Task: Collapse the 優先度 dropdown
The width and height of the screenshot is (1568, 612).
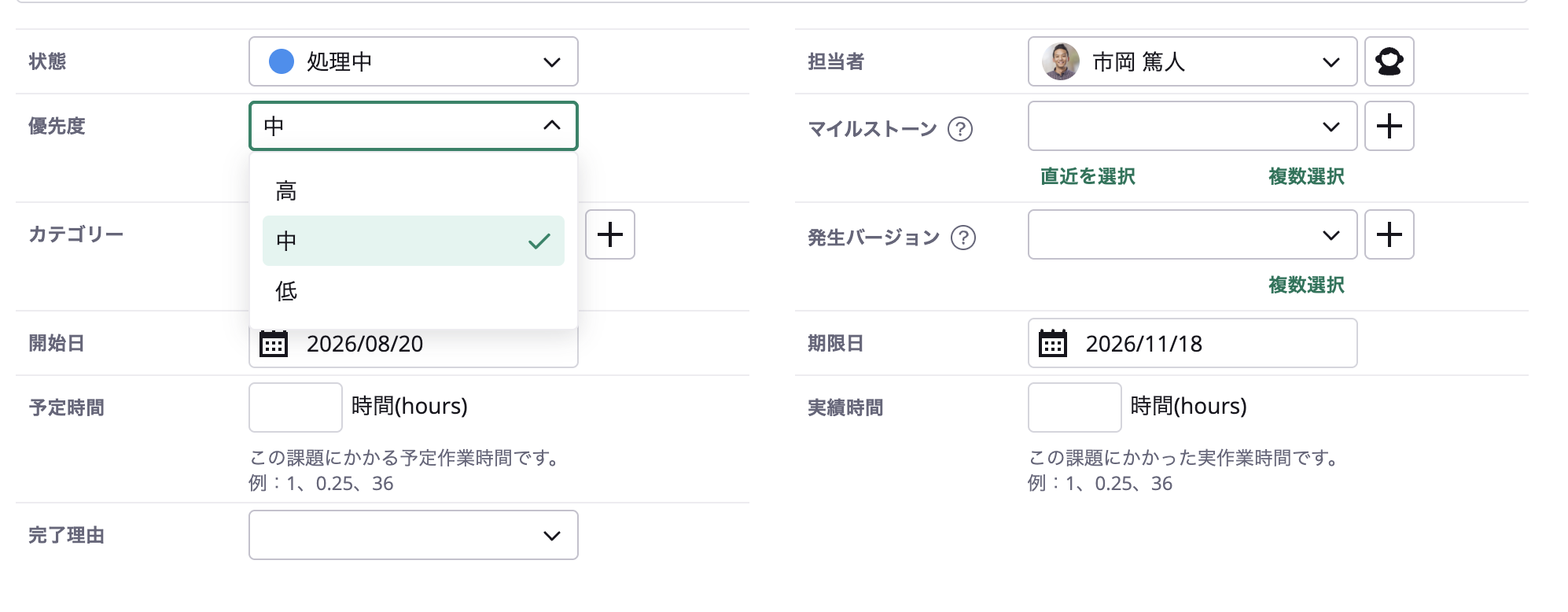Action: 414,126
